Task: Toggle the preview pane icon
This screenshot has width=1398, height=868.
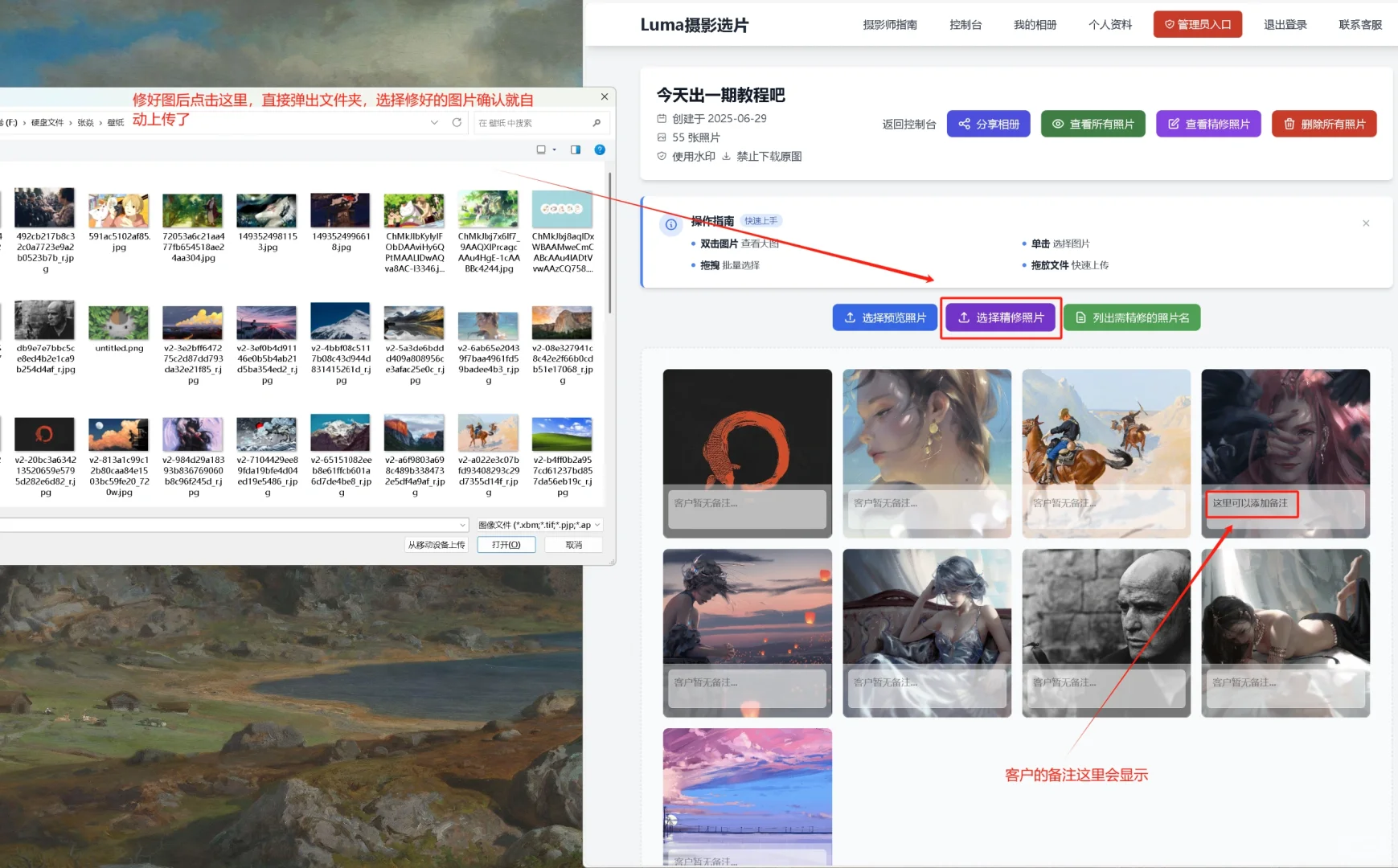Action: pyautogui.click(x=576, y=149)
